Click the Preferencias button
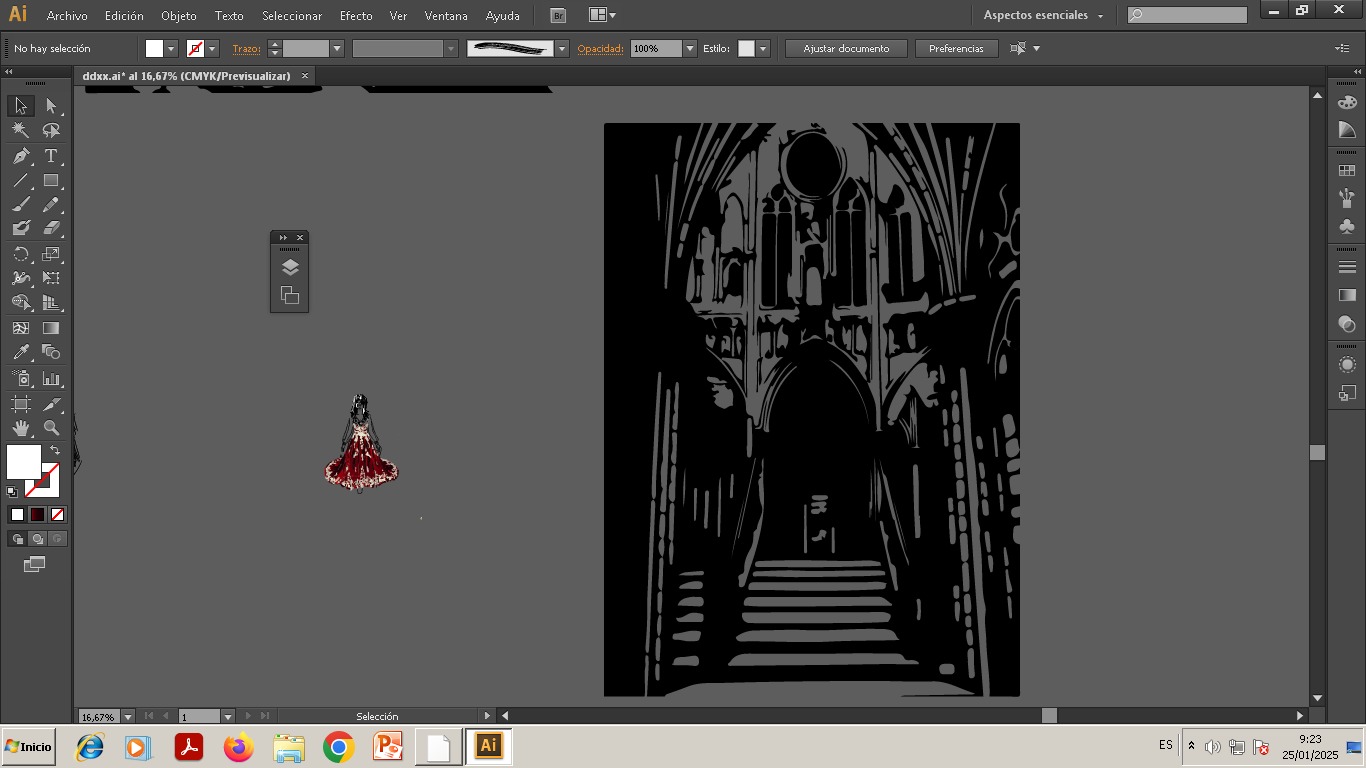1366x768 pixels. click(x=956, y=48)
